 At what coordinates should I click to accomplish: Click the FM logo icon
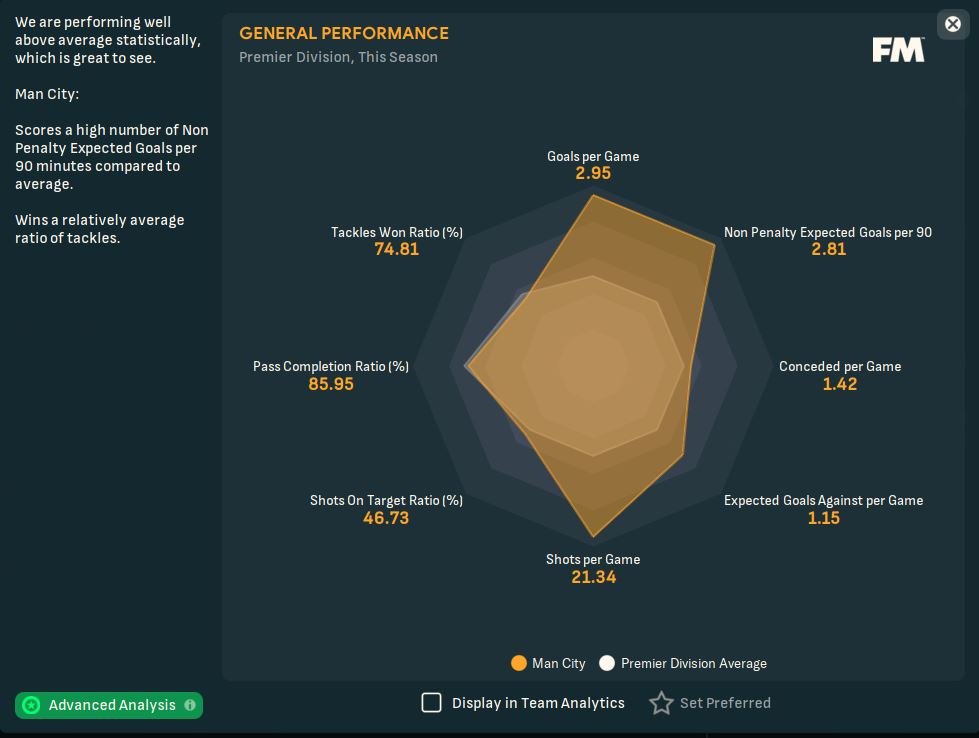pos(898,51)
